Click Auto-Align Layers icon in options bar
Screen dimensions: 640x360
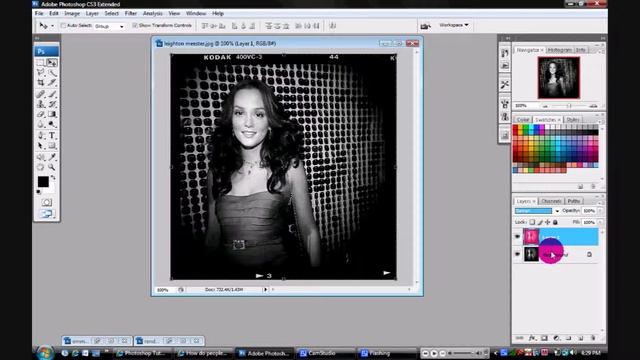[333, 26]
